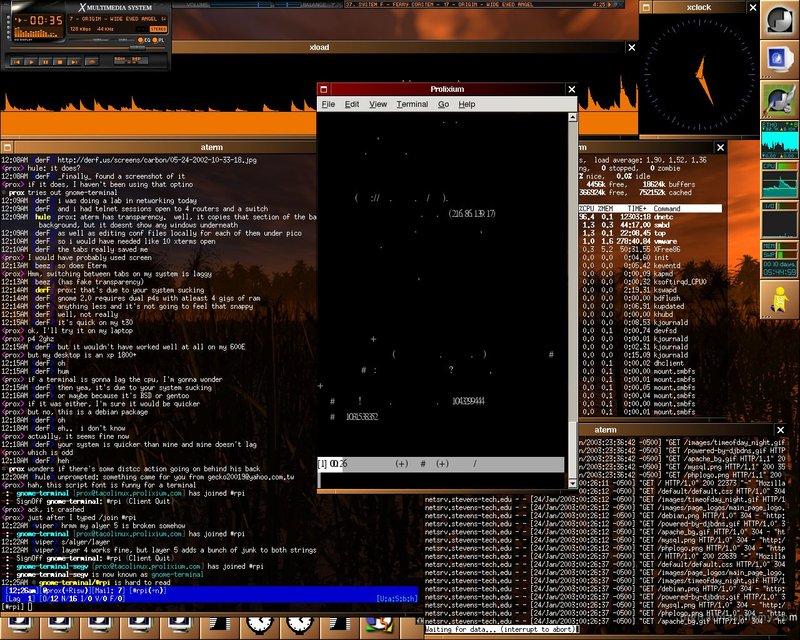Adjust the XMMS main volume slider
This screenshot has width=800, height=640.
click(89, 40)
